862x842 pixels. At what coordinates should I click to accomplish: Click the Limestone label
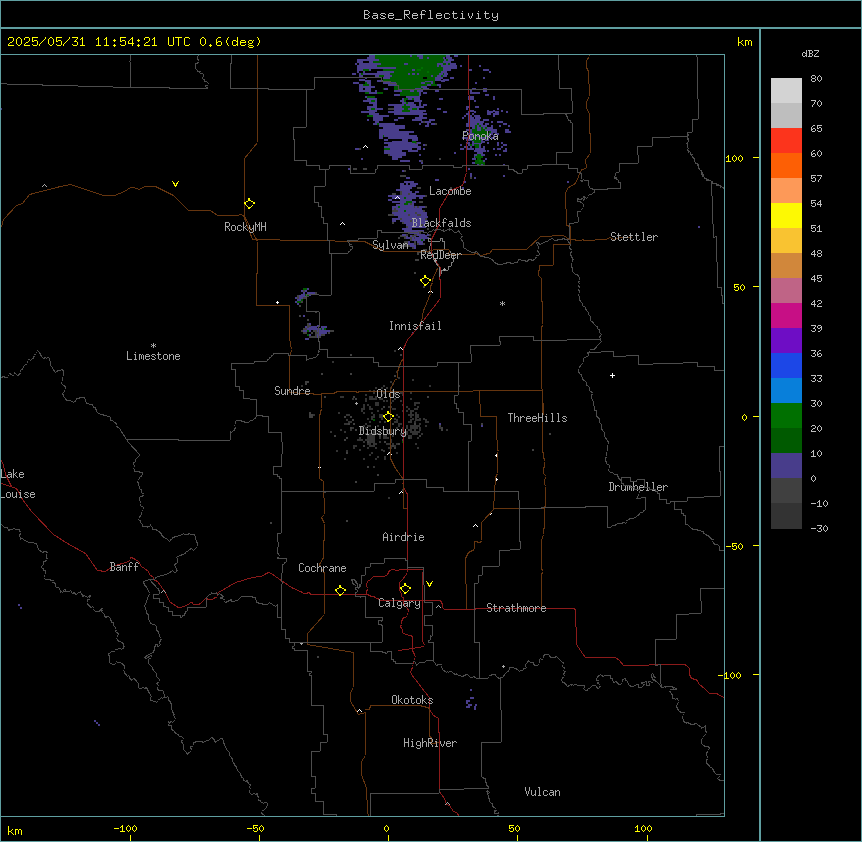153,356
